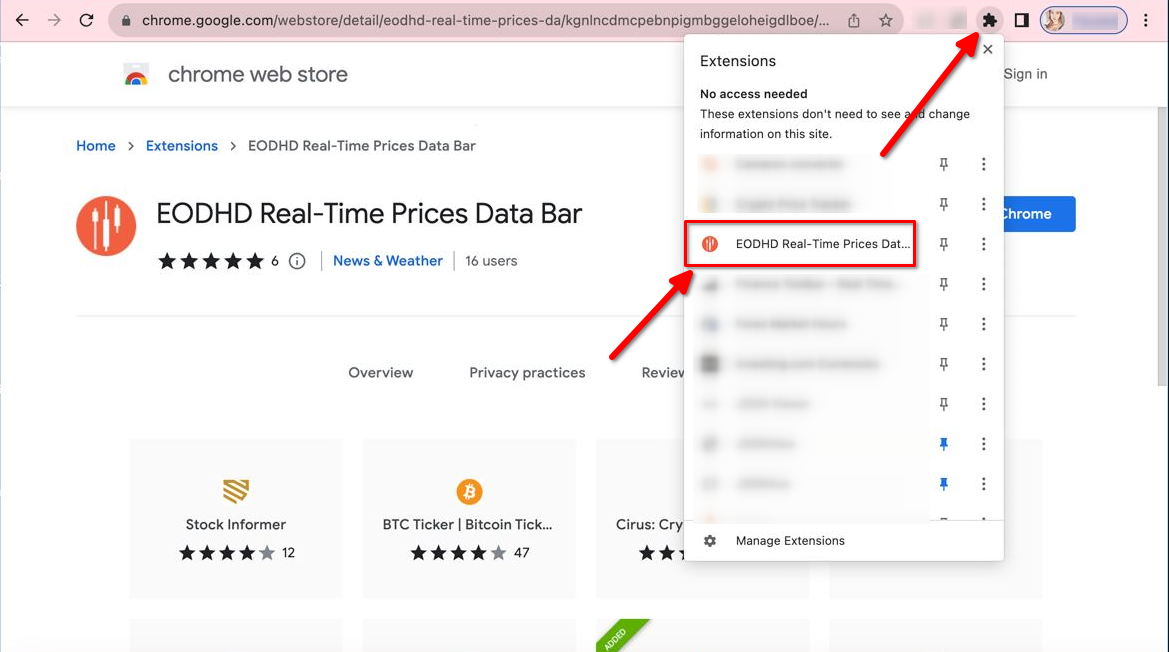Click the Manage Extensions gear icon
This screenshot has height=652, width=1169.
click(x=710, y=541)
